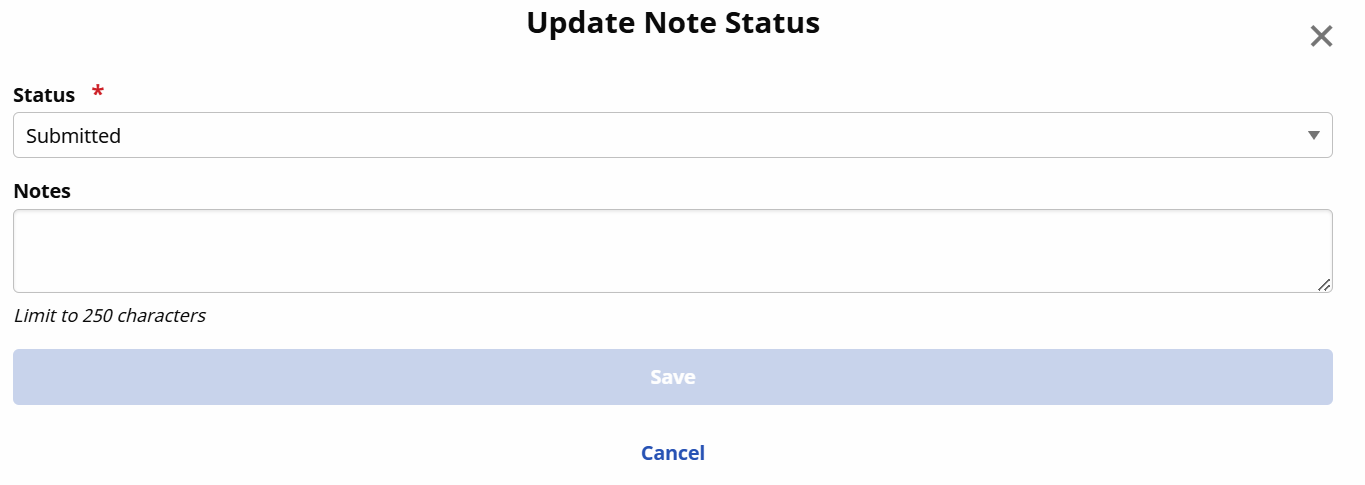1365x485 pixels.
Task: Open the Status combo box showing Submitted
Action: pos(672,135)
